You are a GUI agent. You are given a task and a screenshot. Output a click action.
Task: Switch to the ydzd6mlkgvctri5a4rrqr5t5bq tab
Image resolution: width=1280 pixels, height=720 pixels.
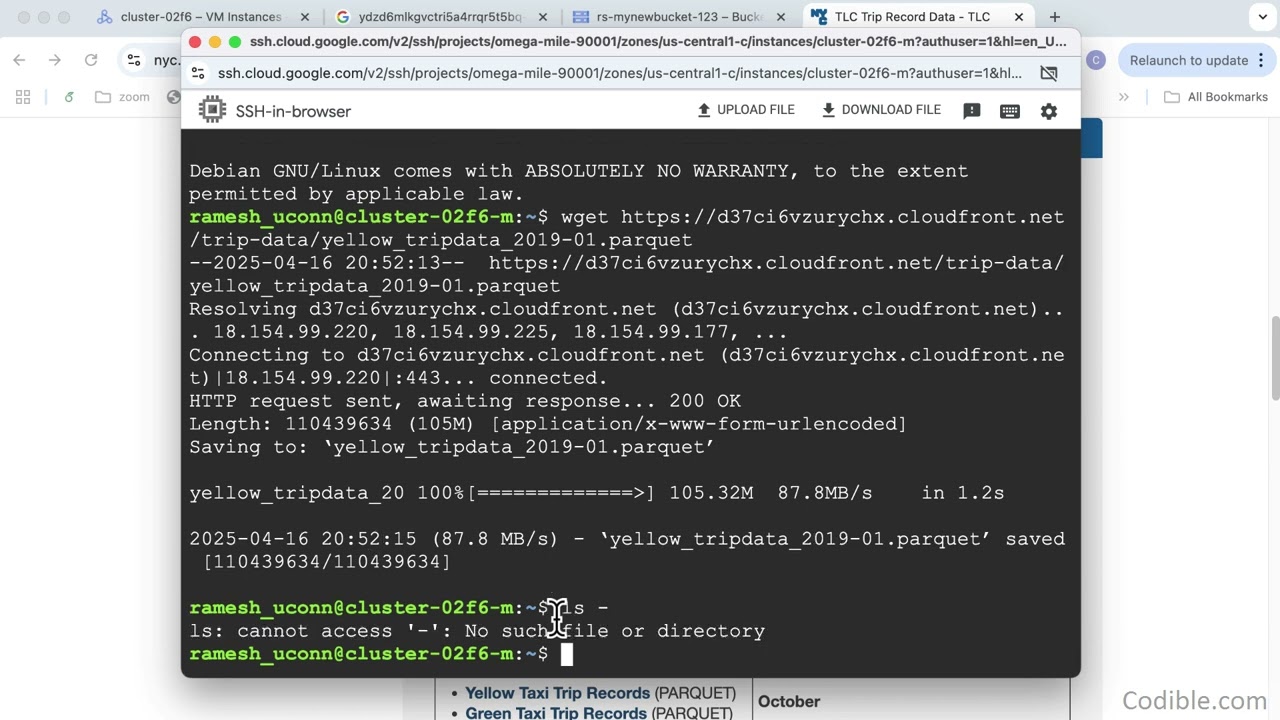[440, 17]
